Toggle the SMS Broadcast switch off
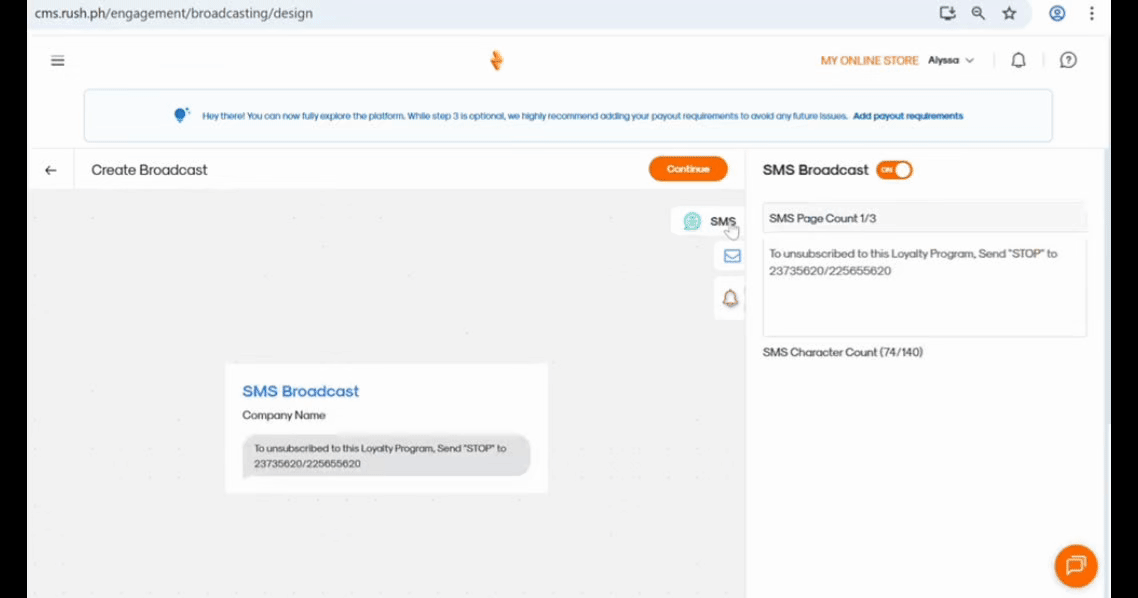 click(894, 170)
